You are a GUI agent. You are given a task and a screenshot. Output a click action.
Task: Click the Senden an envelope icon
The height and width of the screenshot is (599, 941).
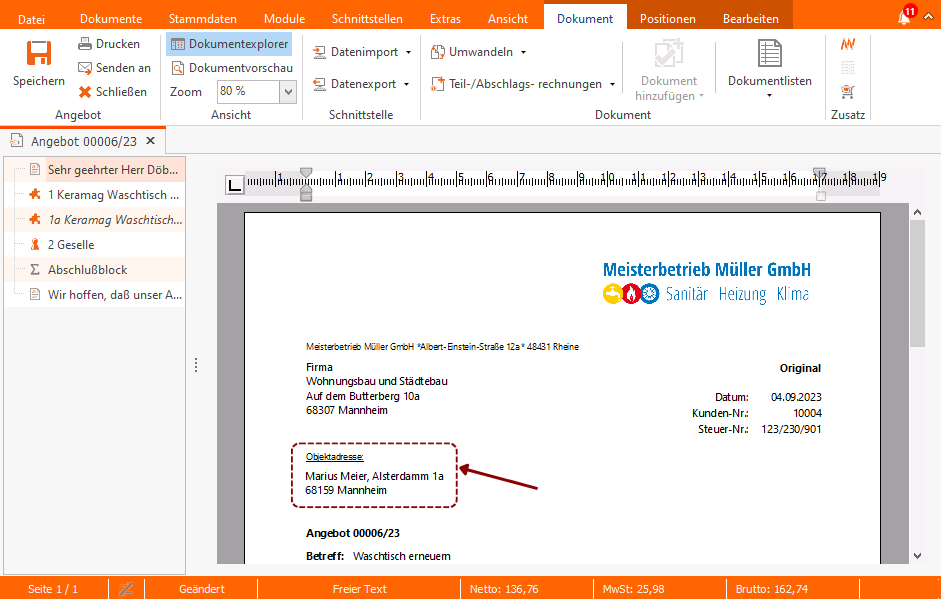click(x=85, y=68)
